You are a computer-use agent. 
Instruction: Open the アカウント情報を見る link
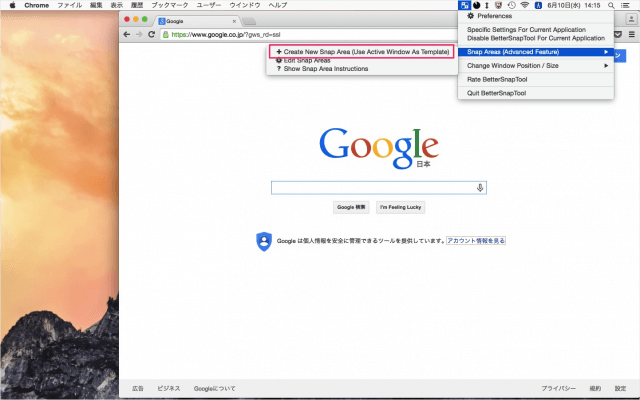coord(476,241)
